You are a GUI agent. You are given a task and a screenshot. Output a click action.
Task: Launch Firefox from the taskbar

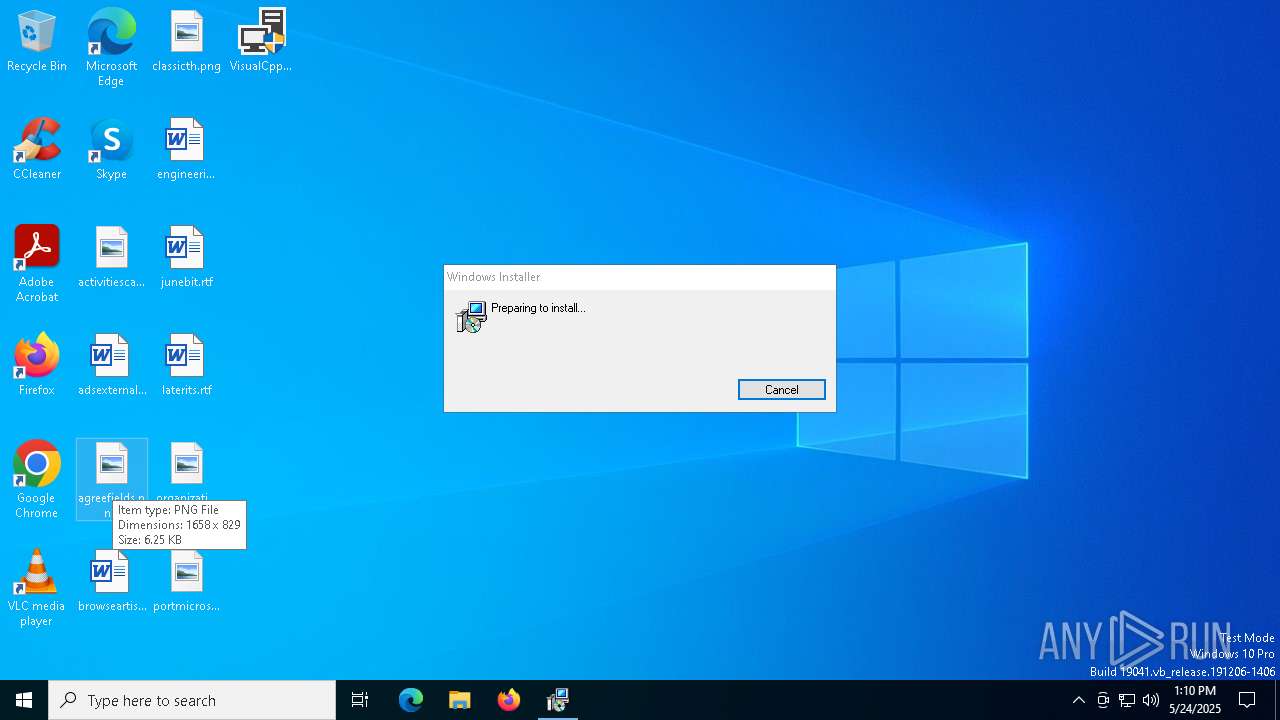(x=509, y=700)
